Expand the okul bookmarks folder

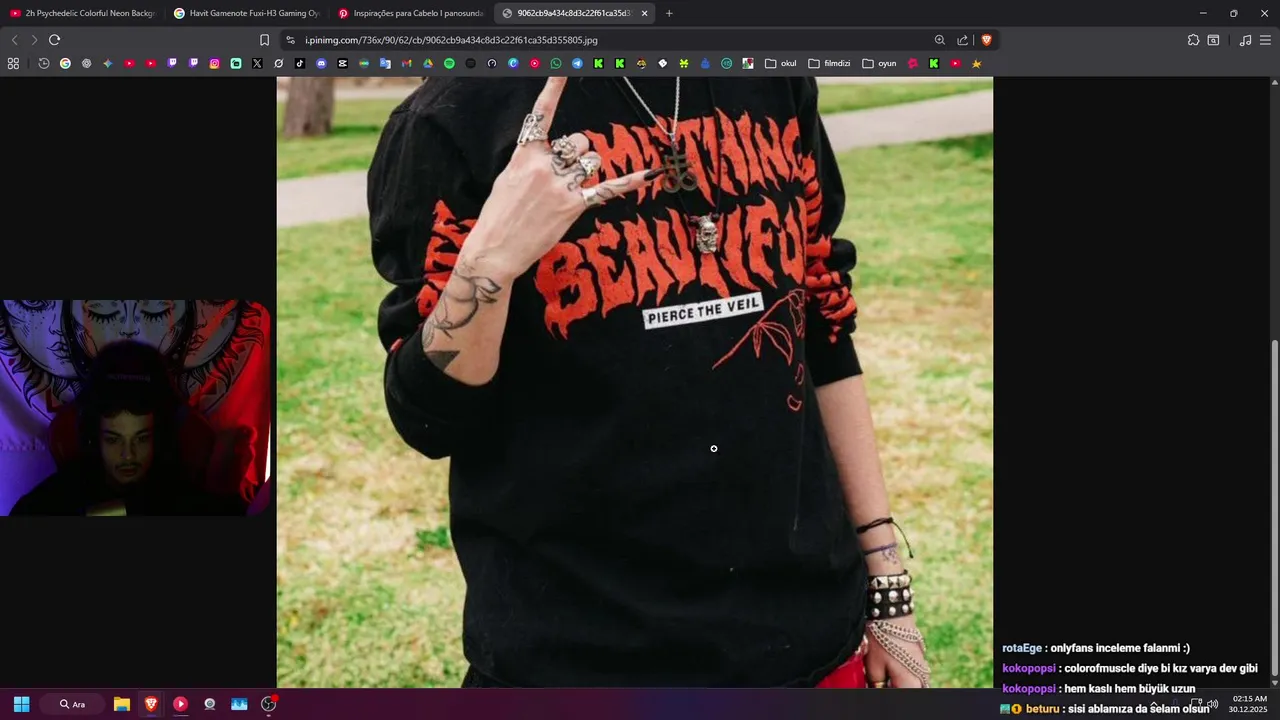coord(781,63)
